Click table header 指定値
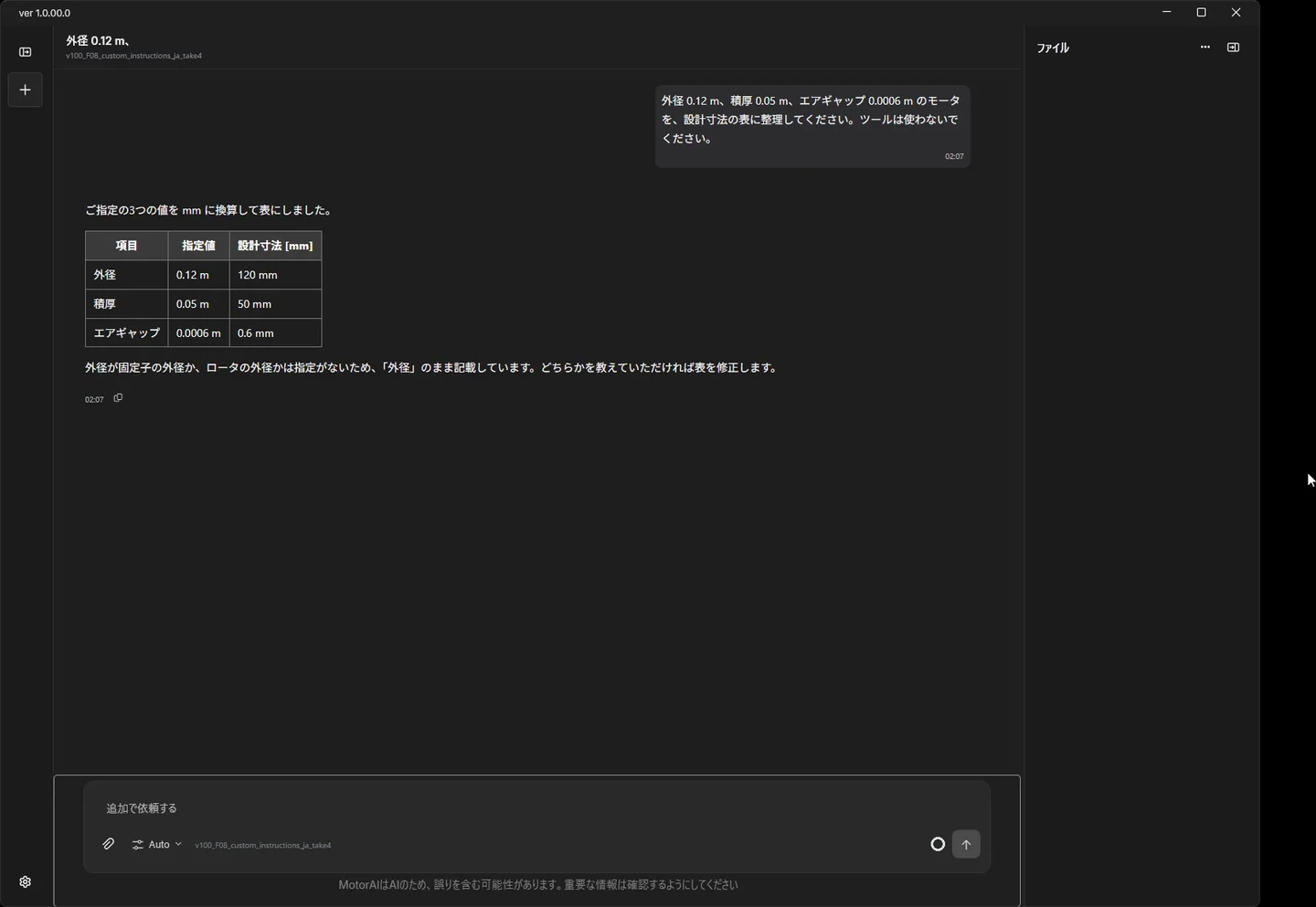Screen dimensions: 1316x907 tap(198, 246)
